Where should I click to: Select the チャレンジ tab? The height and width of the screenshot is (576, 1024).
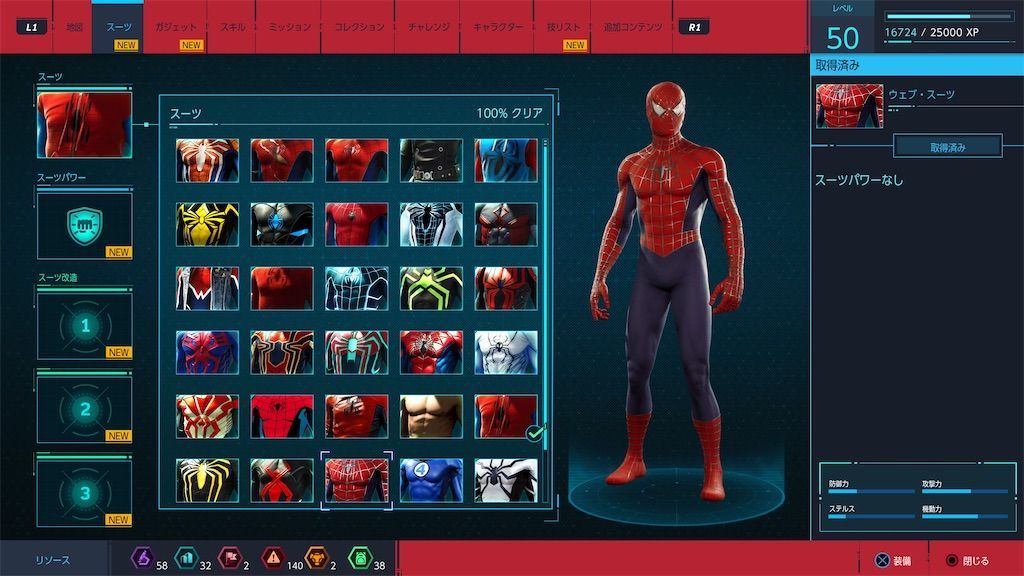click(428, 27)
